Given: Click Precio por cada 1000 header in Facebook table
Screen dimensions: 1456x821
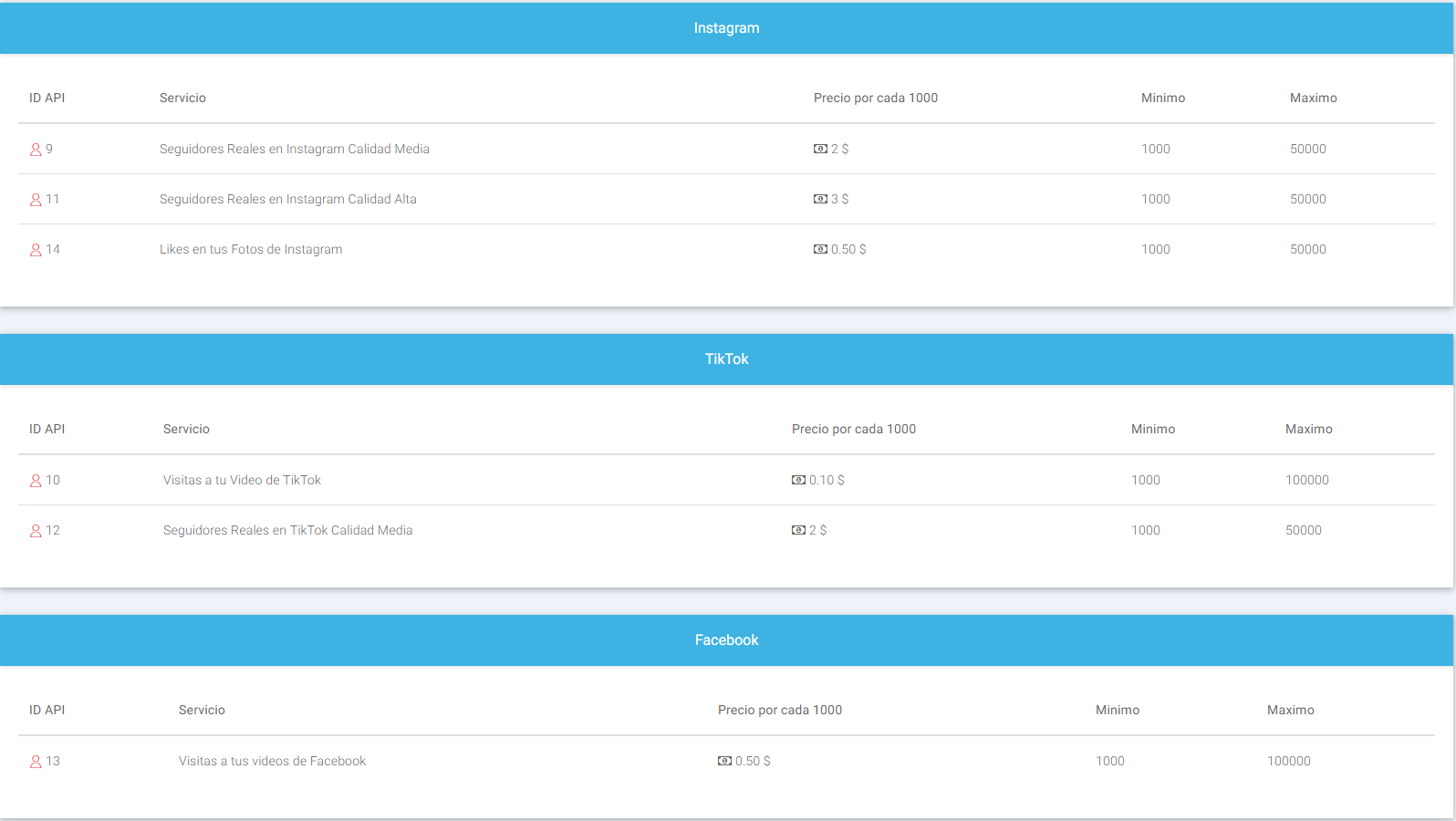Looking at the screenshot, I should 780,710.
